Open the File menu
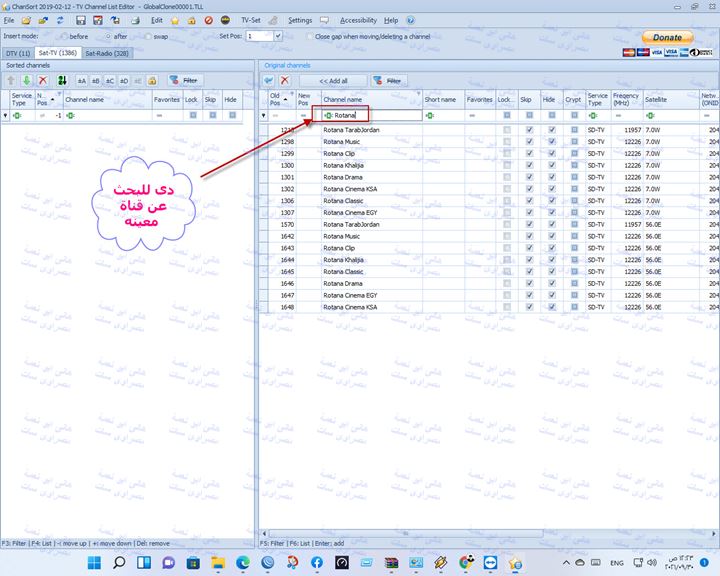 coord(9,20)
